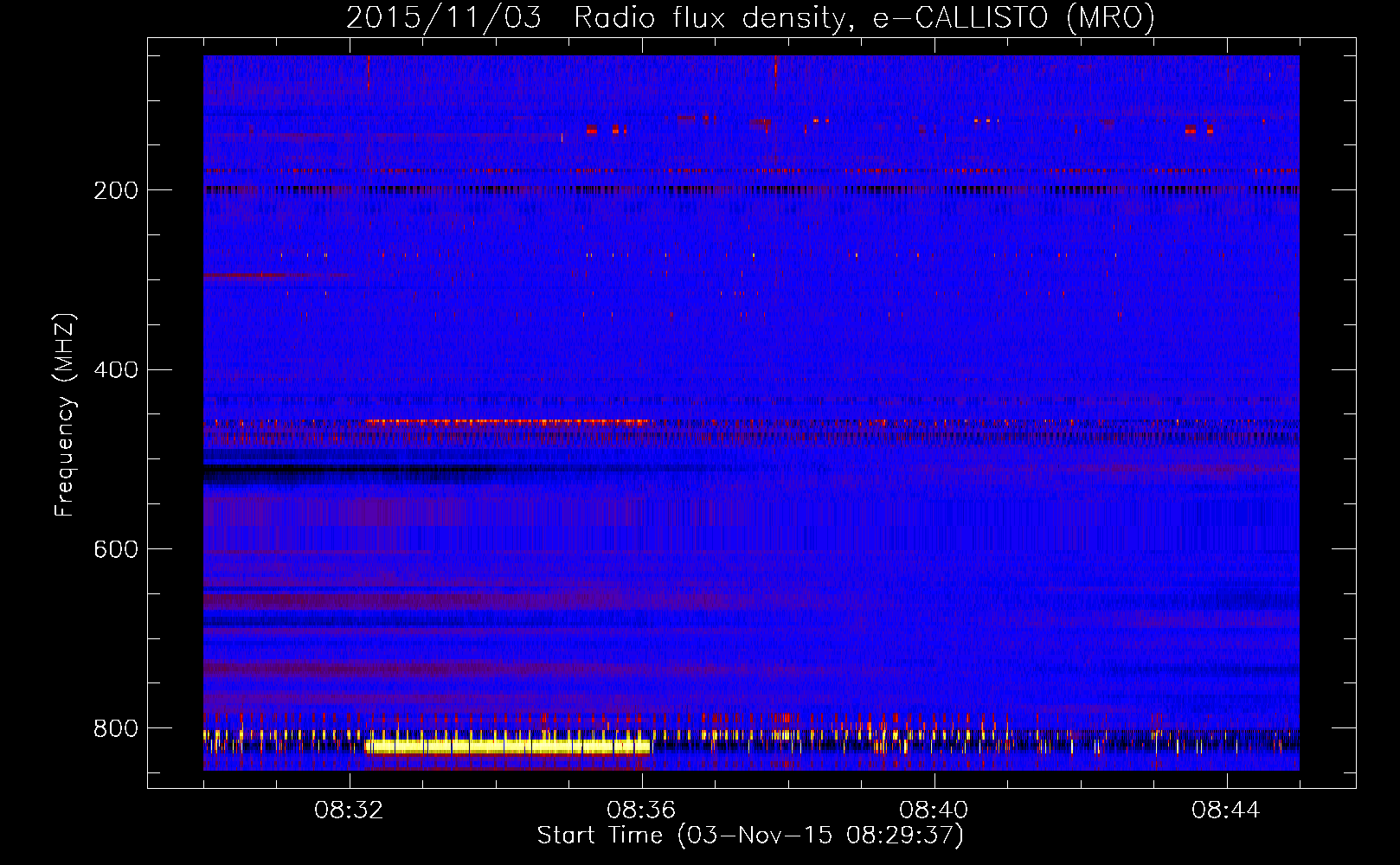Click the 08:32 time tick label
1400x865 pixels.
pyautogui.click(x=350, y=811)
